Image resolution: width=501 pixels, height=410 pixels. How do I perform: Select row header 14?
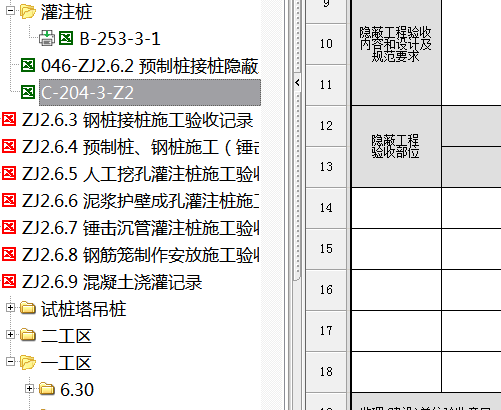(x=326, y=208)
